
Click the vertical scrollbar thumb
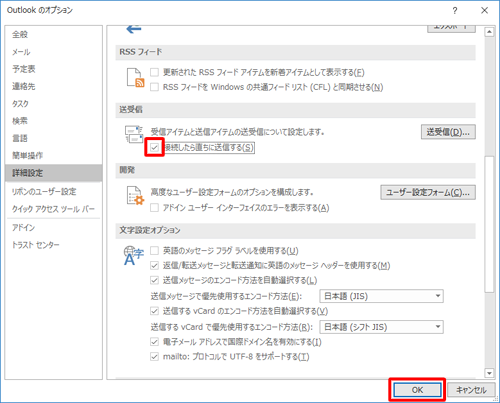click(489, 224)
